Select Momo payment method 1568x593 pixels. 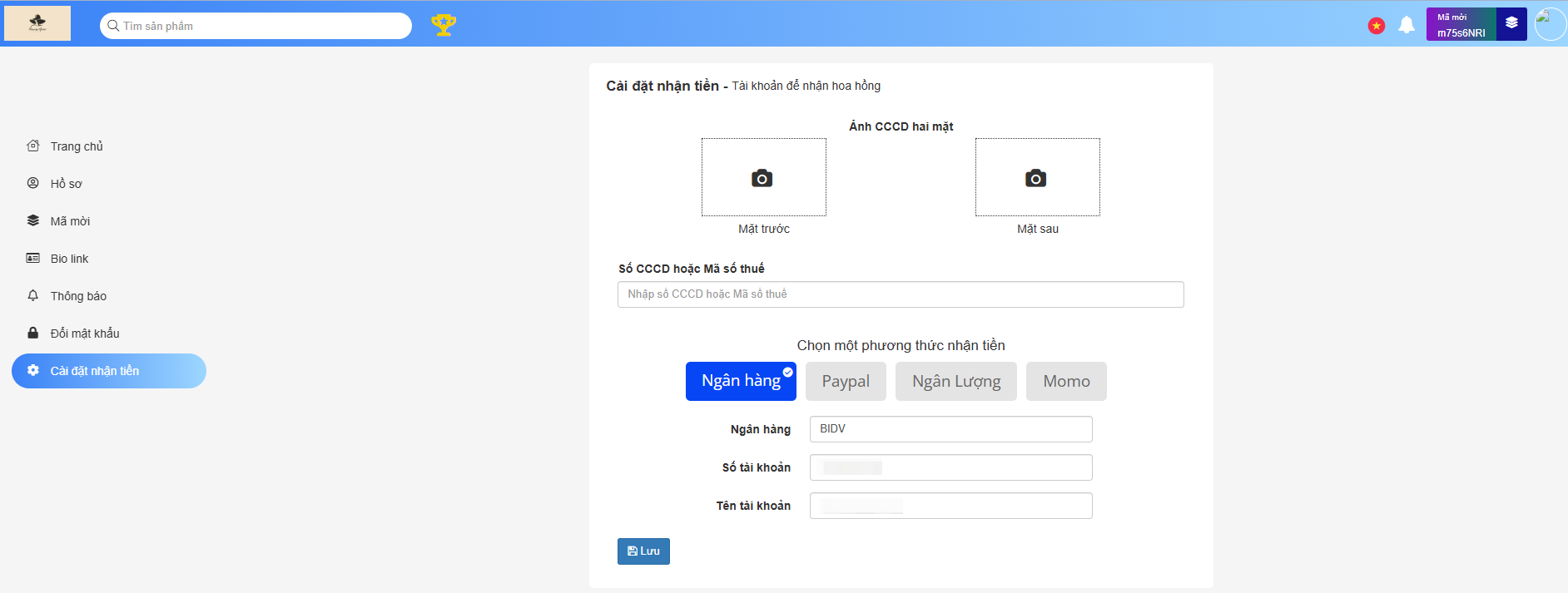pos(1066,381)
